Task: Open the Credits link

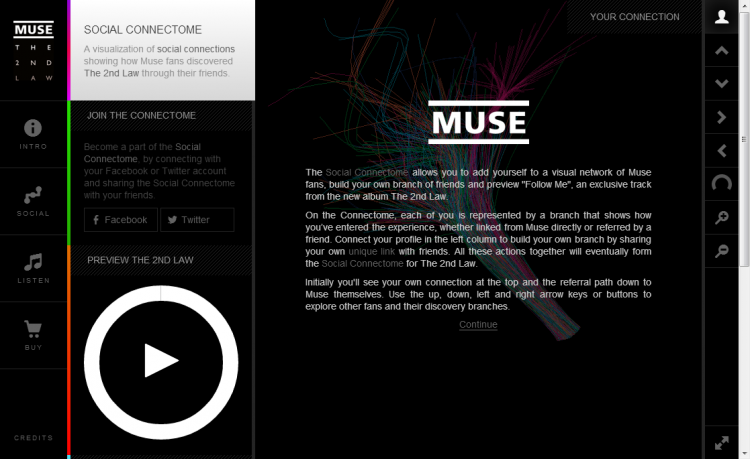Action: pos(33,437)
